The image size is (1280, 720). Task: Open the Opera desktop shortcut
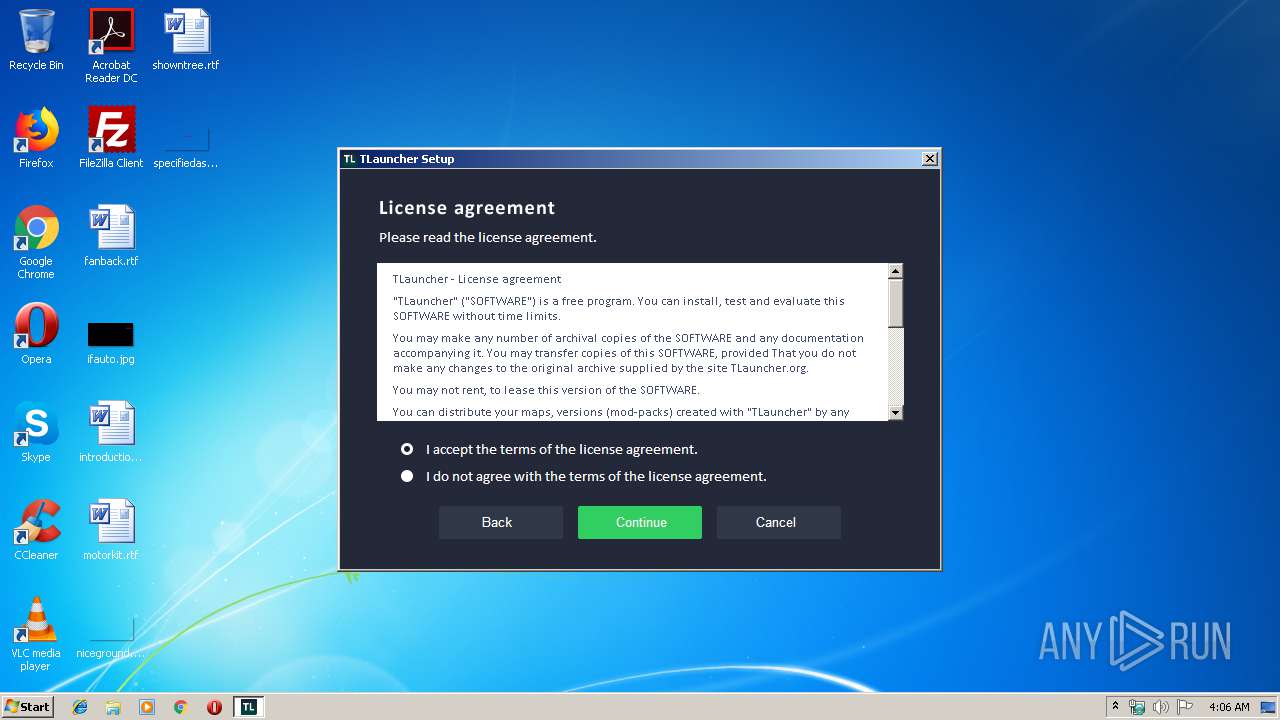(x=36, y=334)
